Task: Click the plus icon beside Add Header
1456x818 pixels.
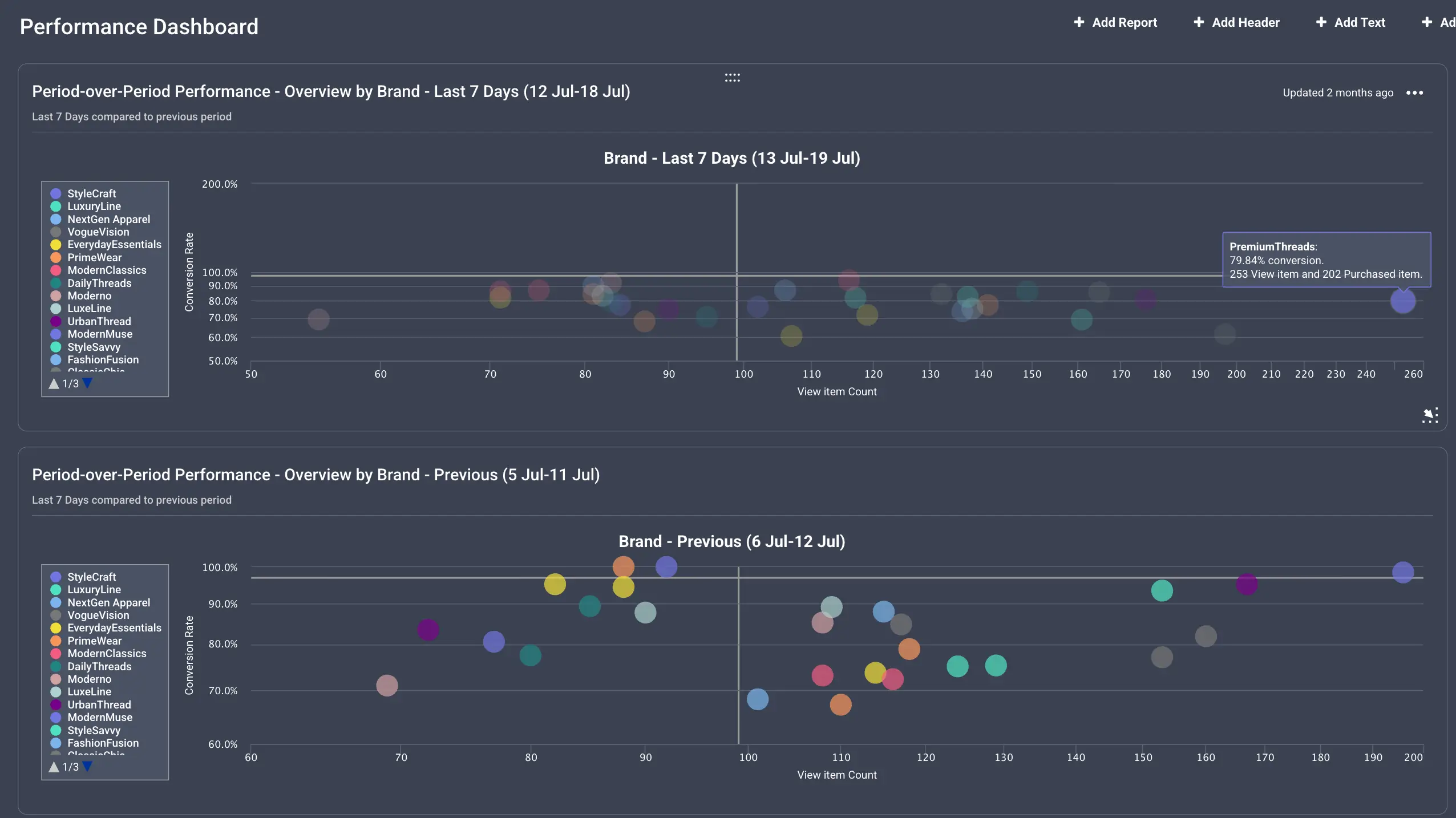Action: click(1199, 22)
